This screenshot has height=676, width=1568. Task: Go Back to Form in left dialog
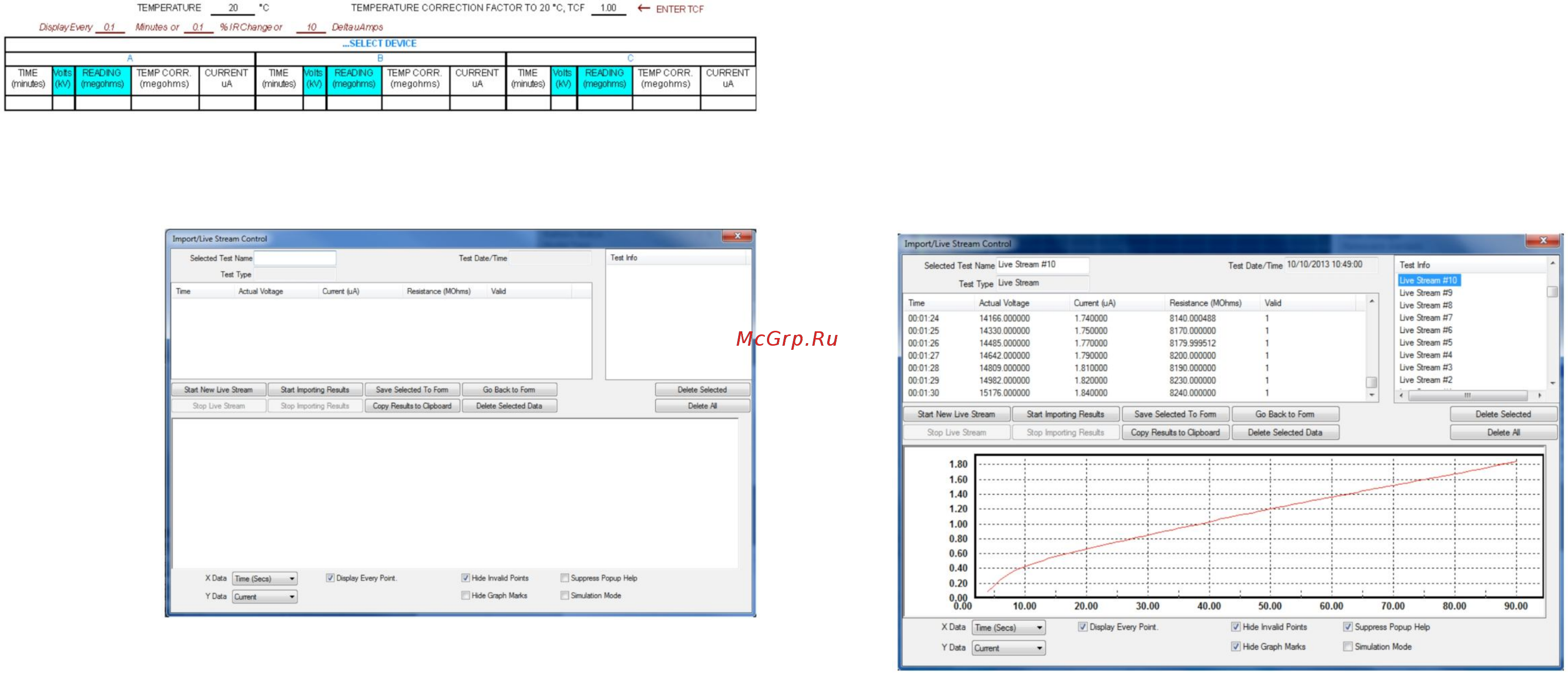(509, 389)
